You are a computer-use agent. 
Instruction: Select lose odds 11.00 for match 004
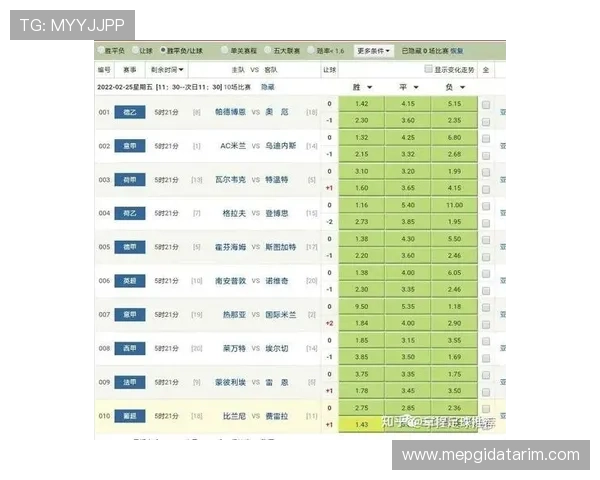pyautogui.click(x=454, y=205)
